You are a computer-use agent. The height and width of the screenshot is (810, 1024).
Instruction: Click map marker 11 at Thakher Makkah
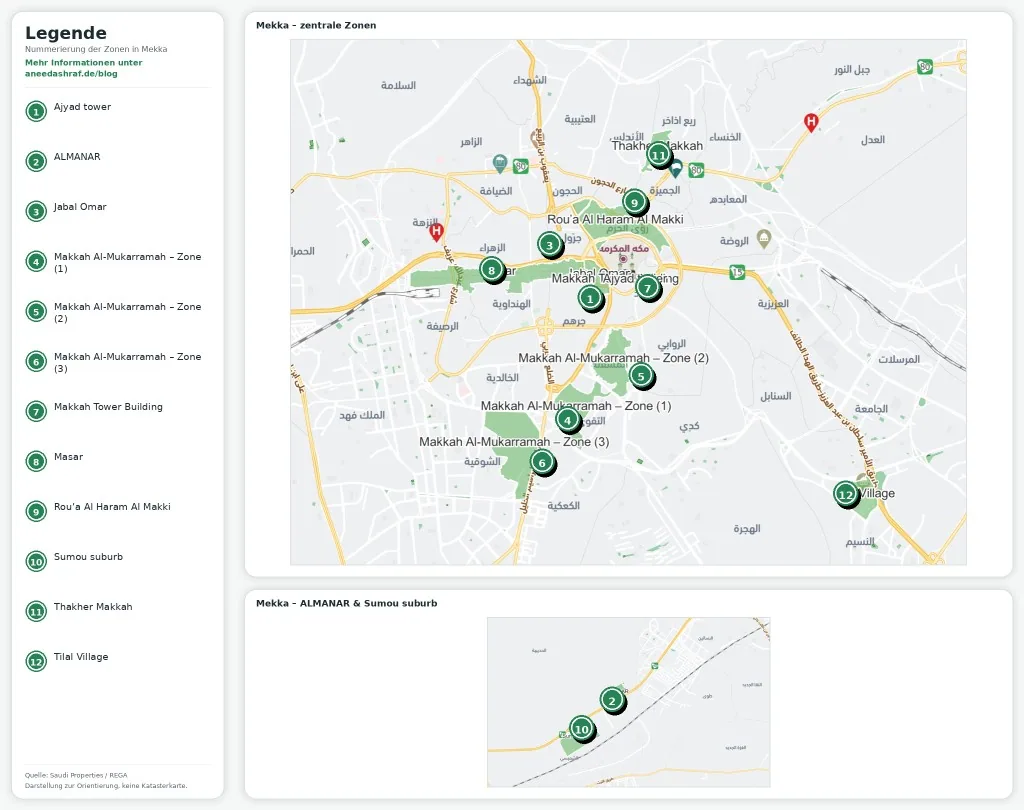[x=659, y=155]
